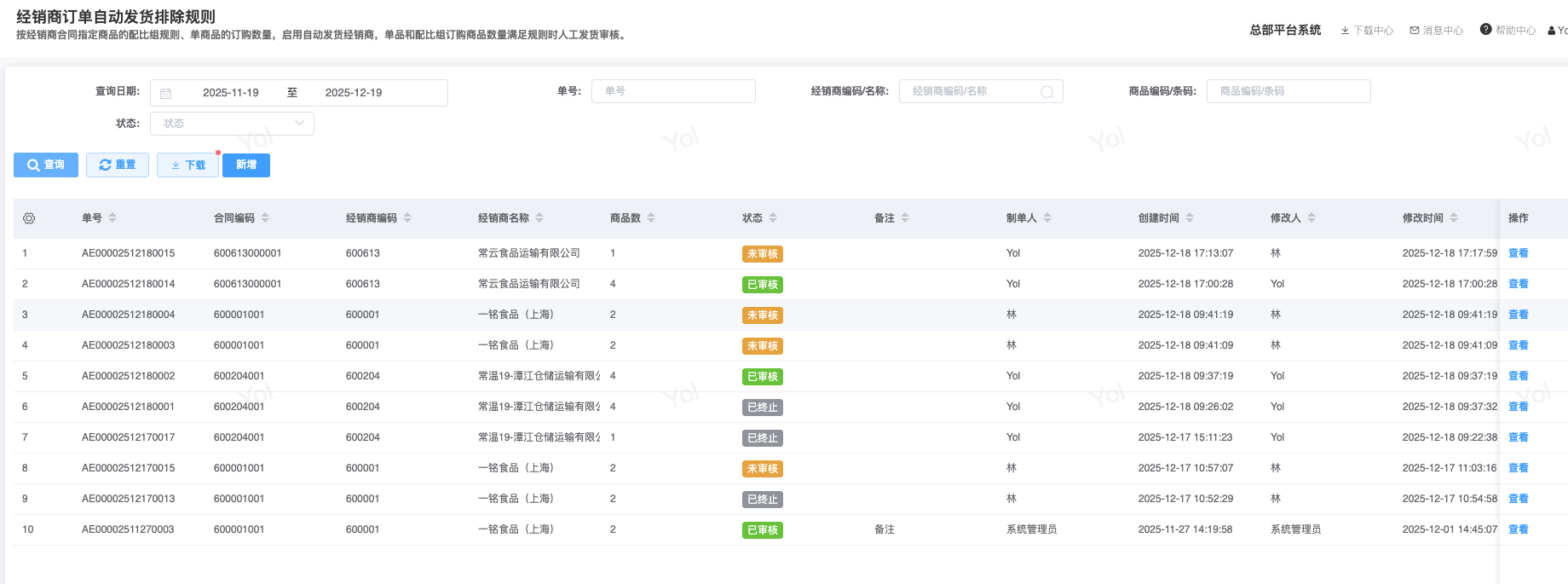Sort by 修改时间 column header icon
Screen dimensions: 1568x584
pos(1454,218)
